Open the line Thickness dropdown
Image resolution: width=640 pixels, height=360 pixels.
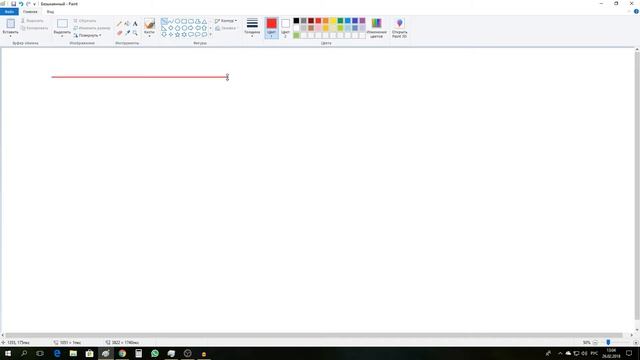point(252,28)
